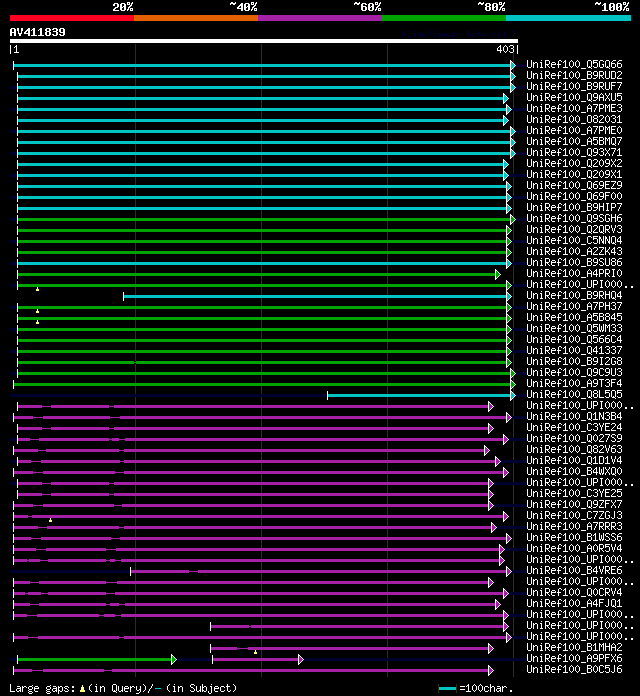Select the UniRef100_Q9SGH6 label
Image resolution: width=640 pixels, height=696 pixels.
coord(574,218)
